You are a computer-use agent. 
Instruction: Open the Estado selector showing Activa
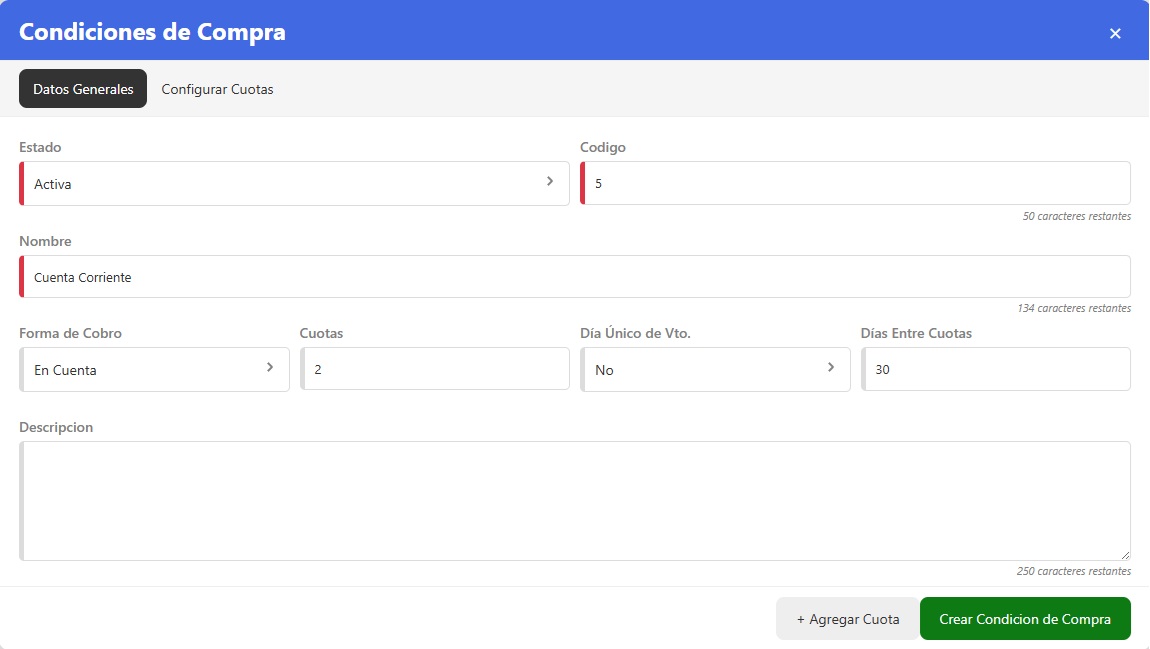coord(280,184)
